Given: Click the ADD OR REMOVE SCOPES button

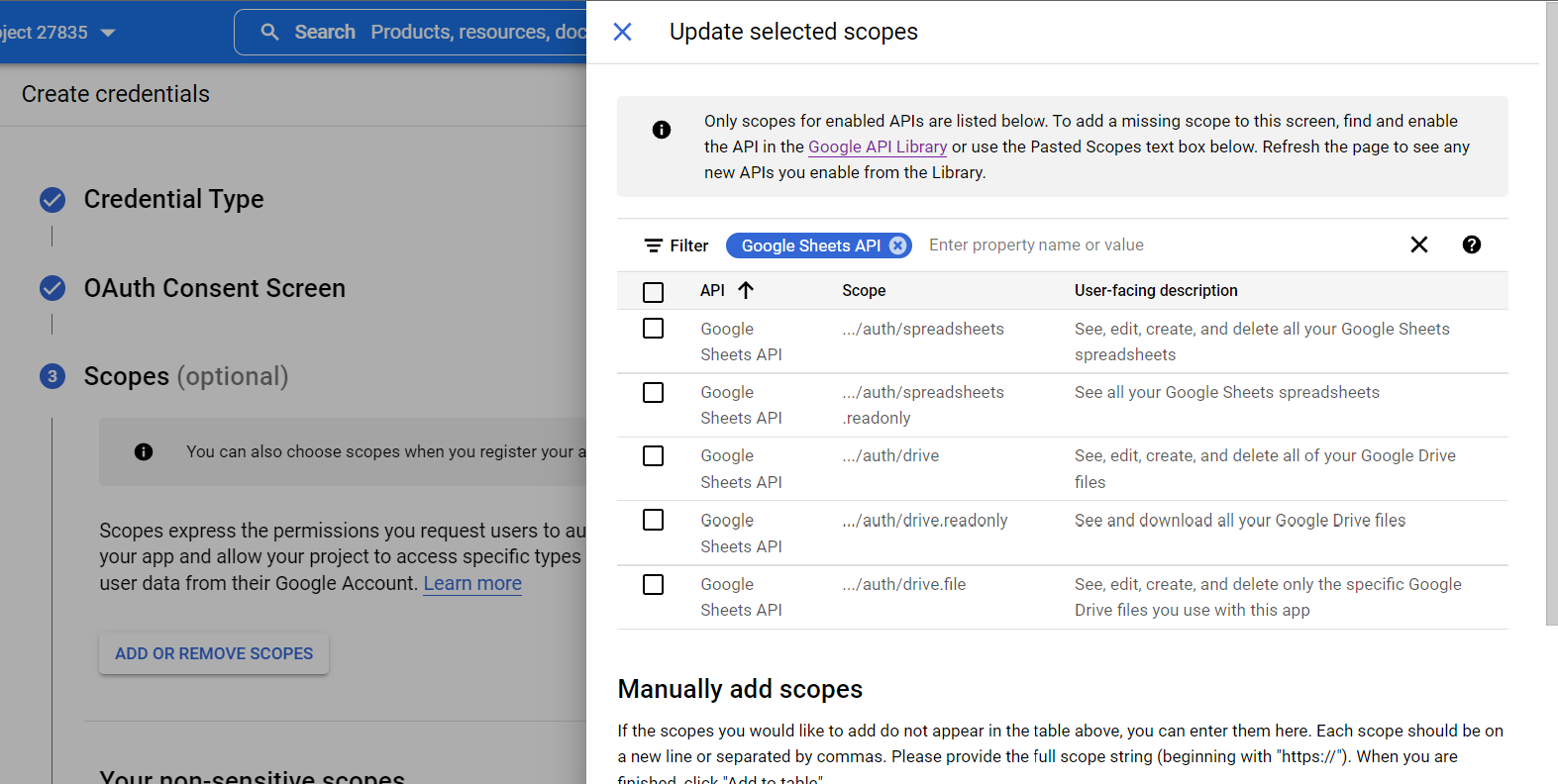Looking at the screenshot, I should 214,653.
